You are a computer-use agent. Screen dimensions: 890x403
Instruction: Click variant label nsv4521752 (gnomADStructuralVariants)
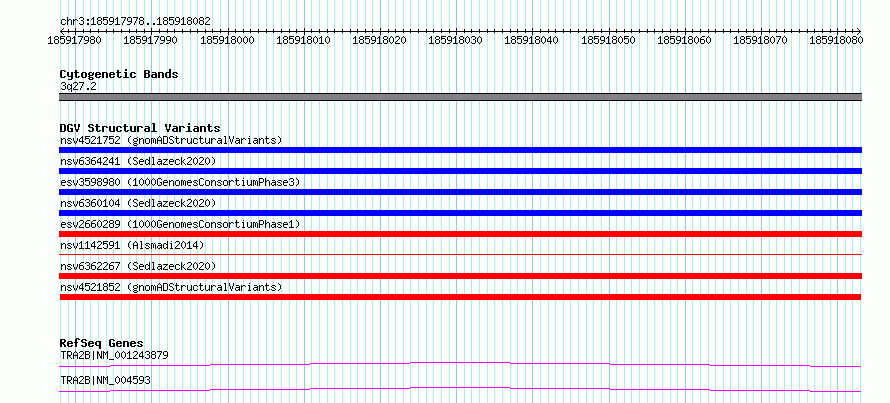[171, 140]
